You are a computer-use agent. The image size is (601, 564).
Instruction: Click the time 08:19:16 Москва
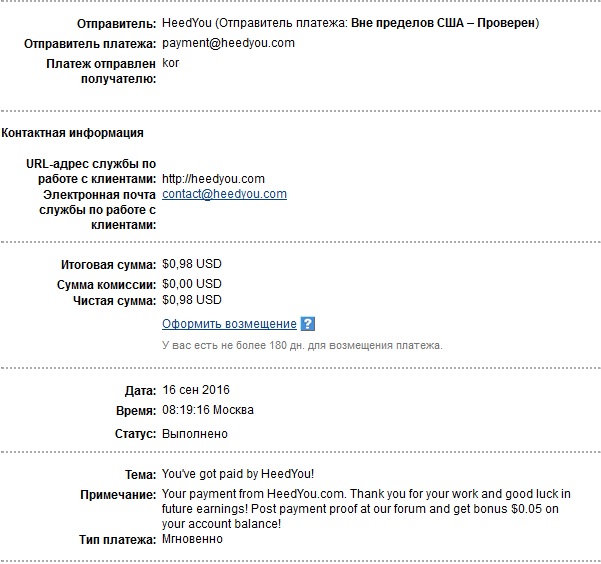click(208, 410)
